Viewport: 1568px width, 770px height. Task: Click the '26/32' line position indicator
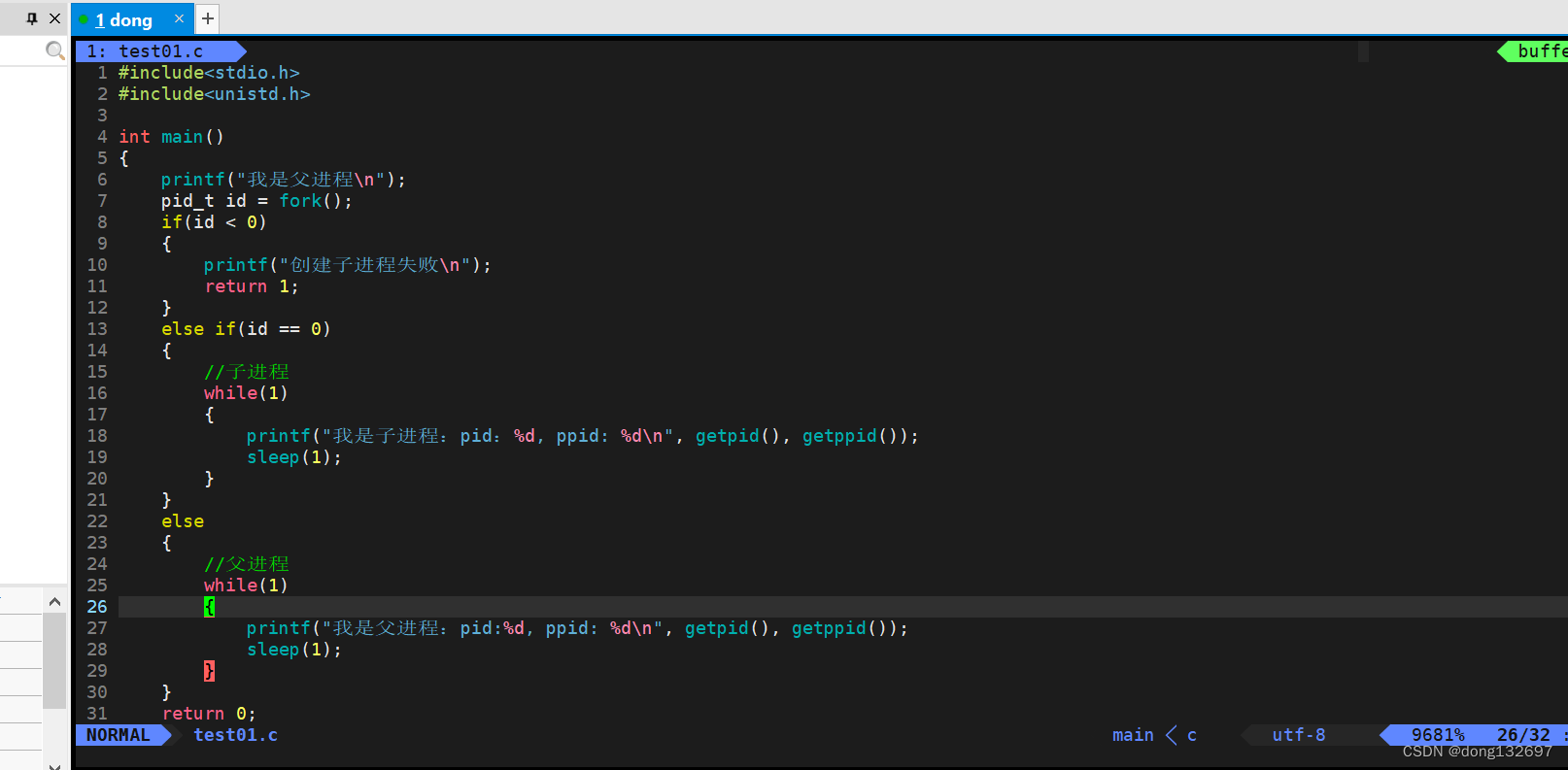click(1523, 735)
